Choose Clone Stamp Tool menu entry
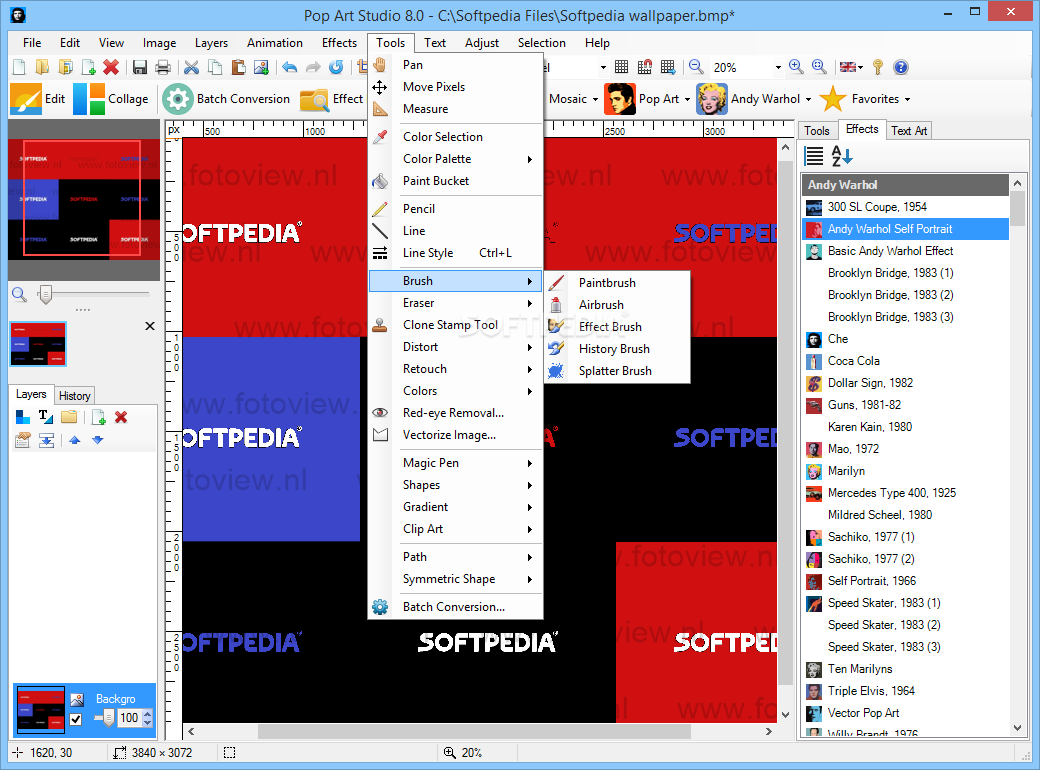The image size is (1040, 770). tap(456, 325)
